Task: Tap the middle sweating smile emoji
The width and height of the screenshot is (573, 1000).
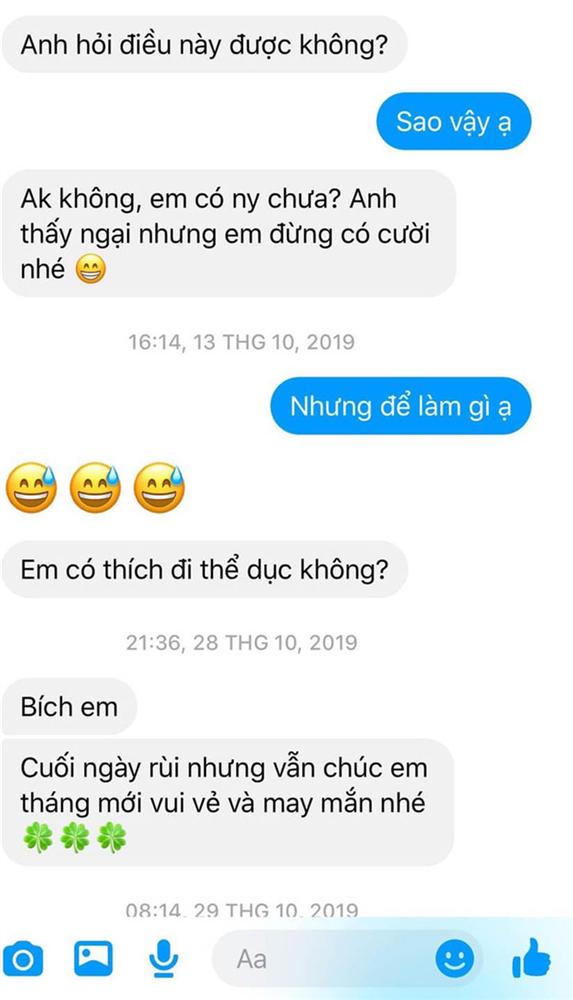Action: tap(95, 487)
